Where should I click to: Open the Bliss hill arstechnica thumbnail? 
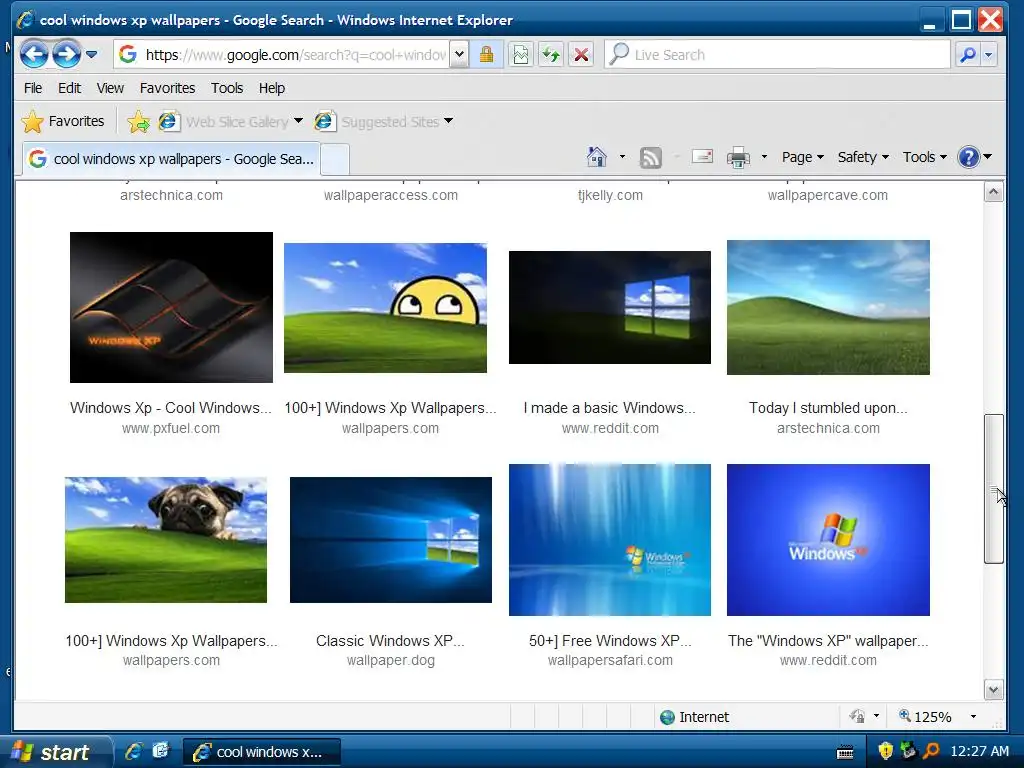click(x=828, y=308)
